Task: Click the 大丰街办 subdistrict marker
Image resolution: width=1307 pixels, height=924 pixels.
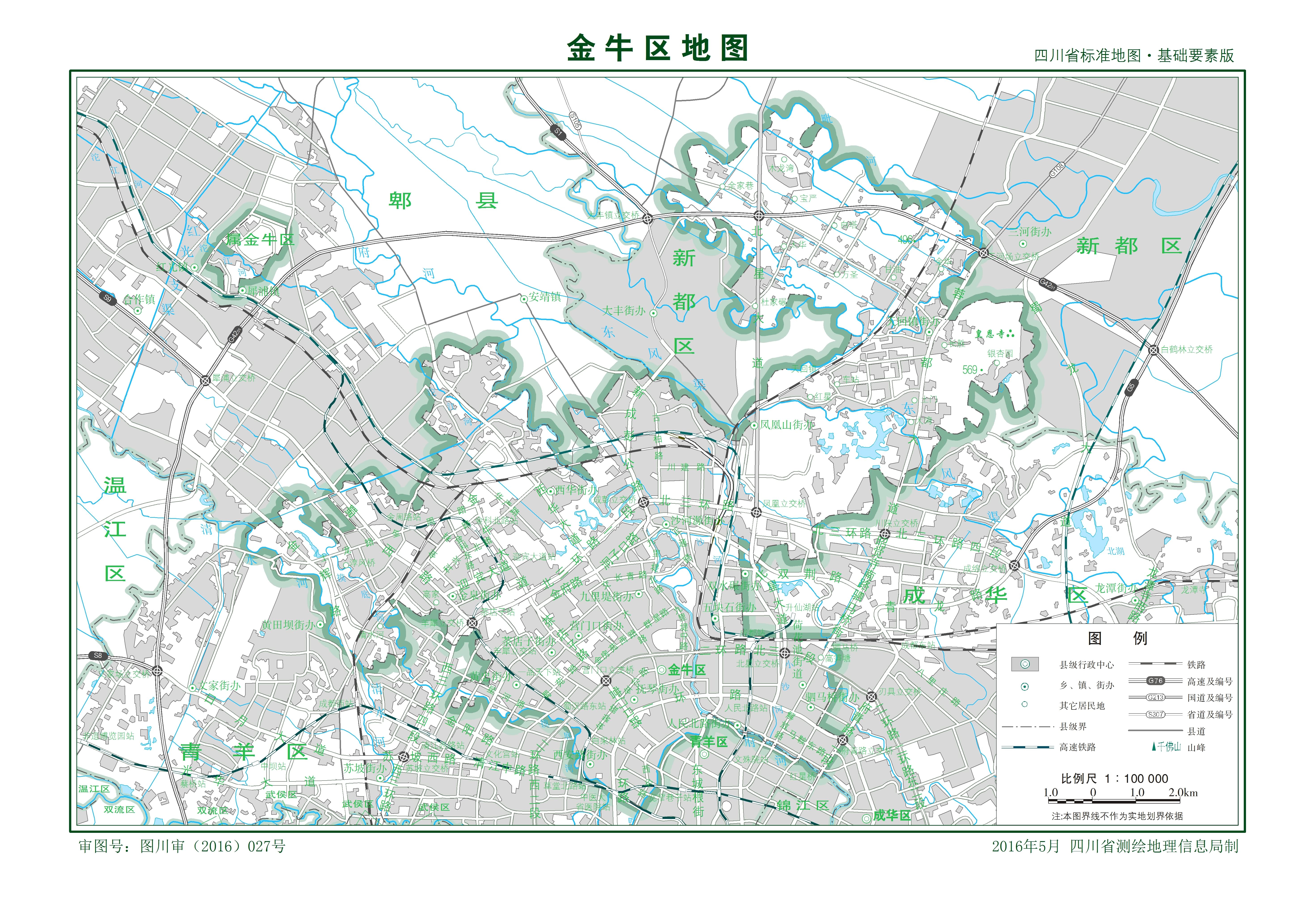Action: click(653, 313)
